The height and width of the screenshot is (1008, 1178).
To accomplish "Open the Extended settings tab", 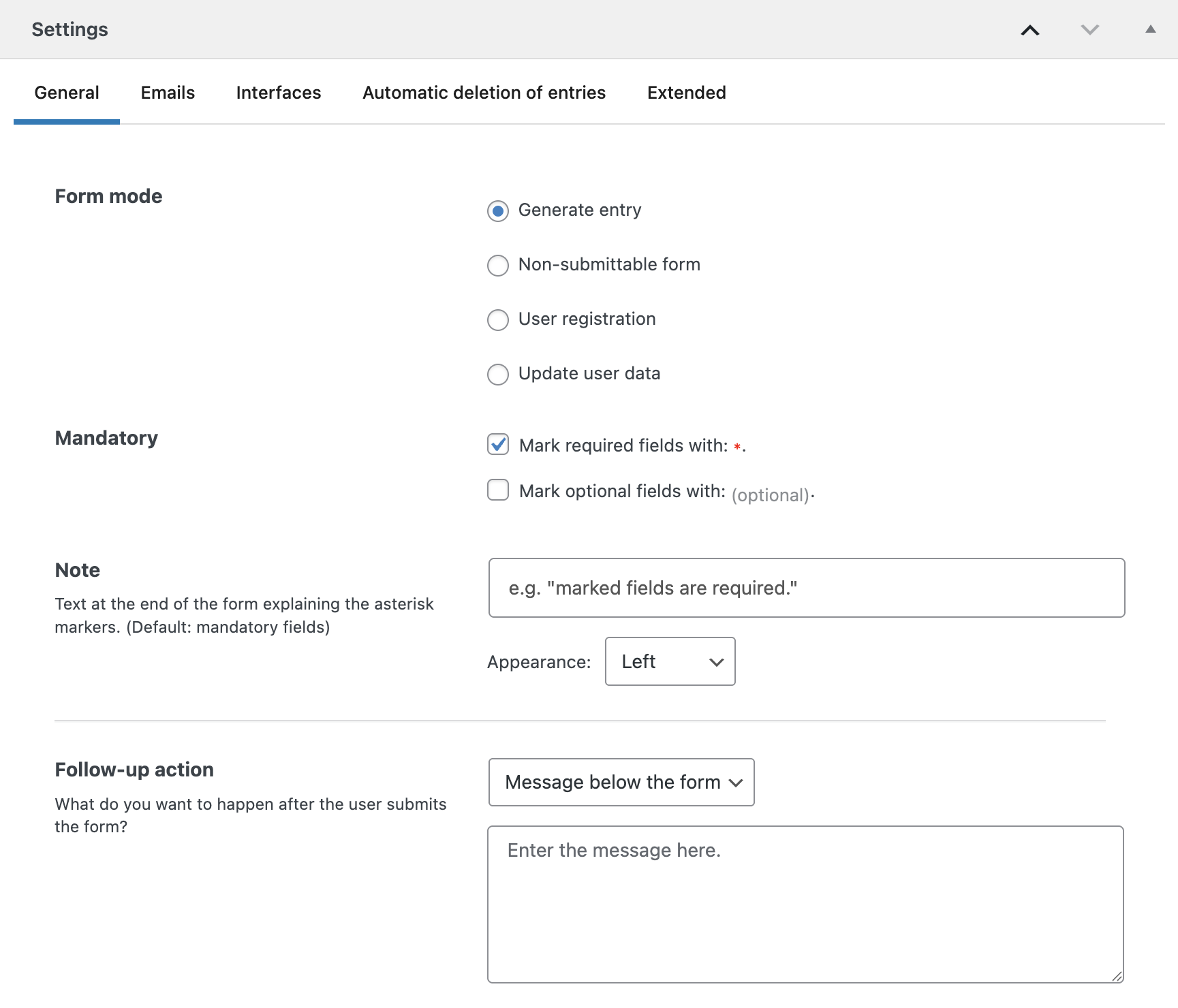I will (686, 93).
